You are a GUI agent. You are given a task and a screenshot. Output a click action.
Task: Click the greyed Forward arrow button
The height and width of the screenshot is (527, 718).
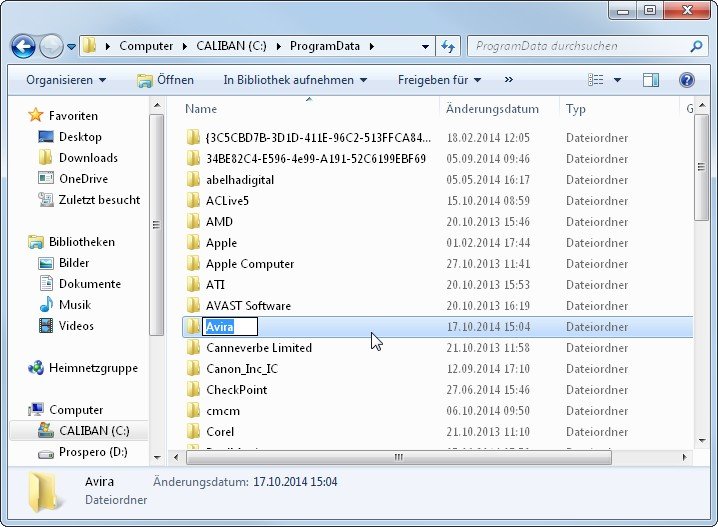[51, 46]
